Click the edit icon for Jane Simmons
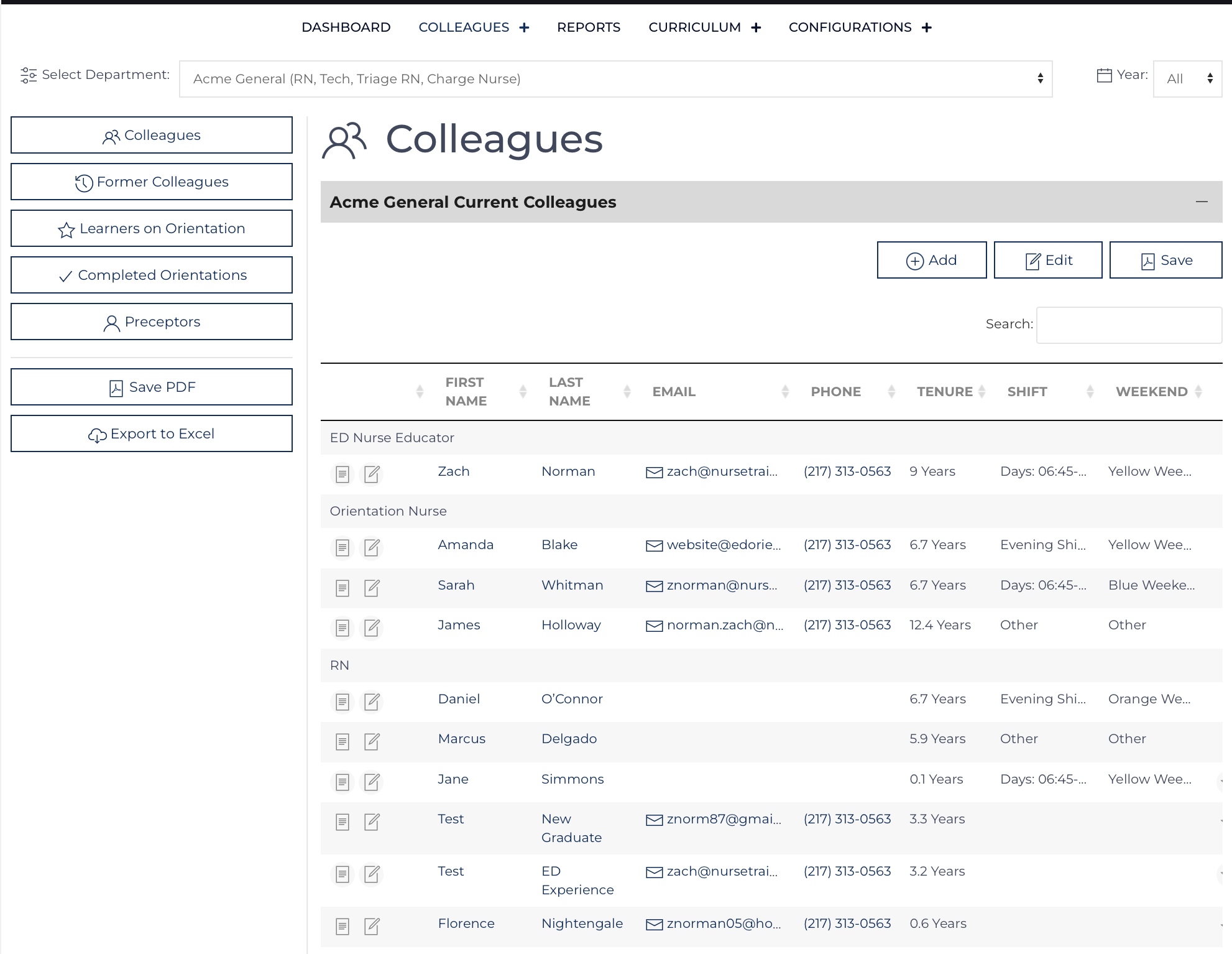Viewport: 1232px width, 954px height. point(372,782)
